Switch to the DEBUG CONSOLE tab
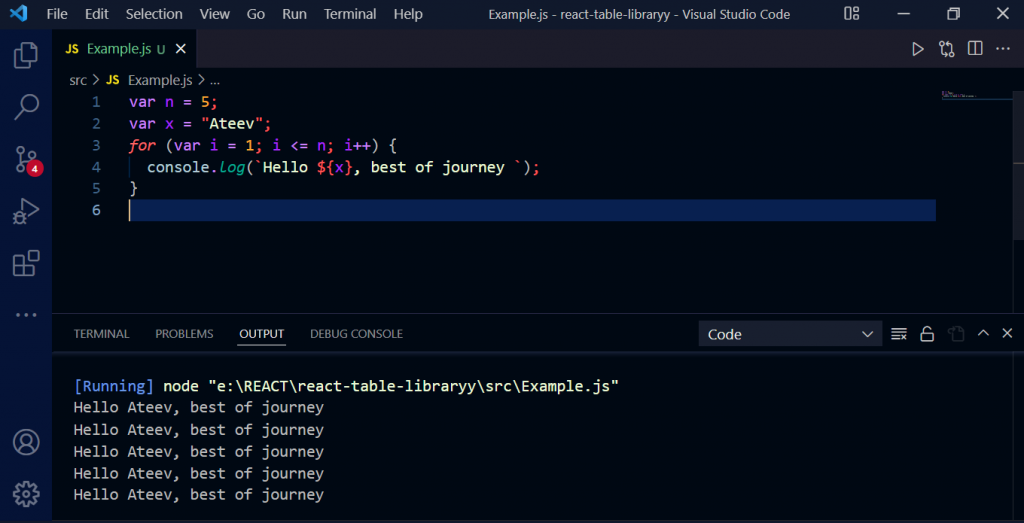This screenshot has height=523, width=1024. click(x=356, y=334)
